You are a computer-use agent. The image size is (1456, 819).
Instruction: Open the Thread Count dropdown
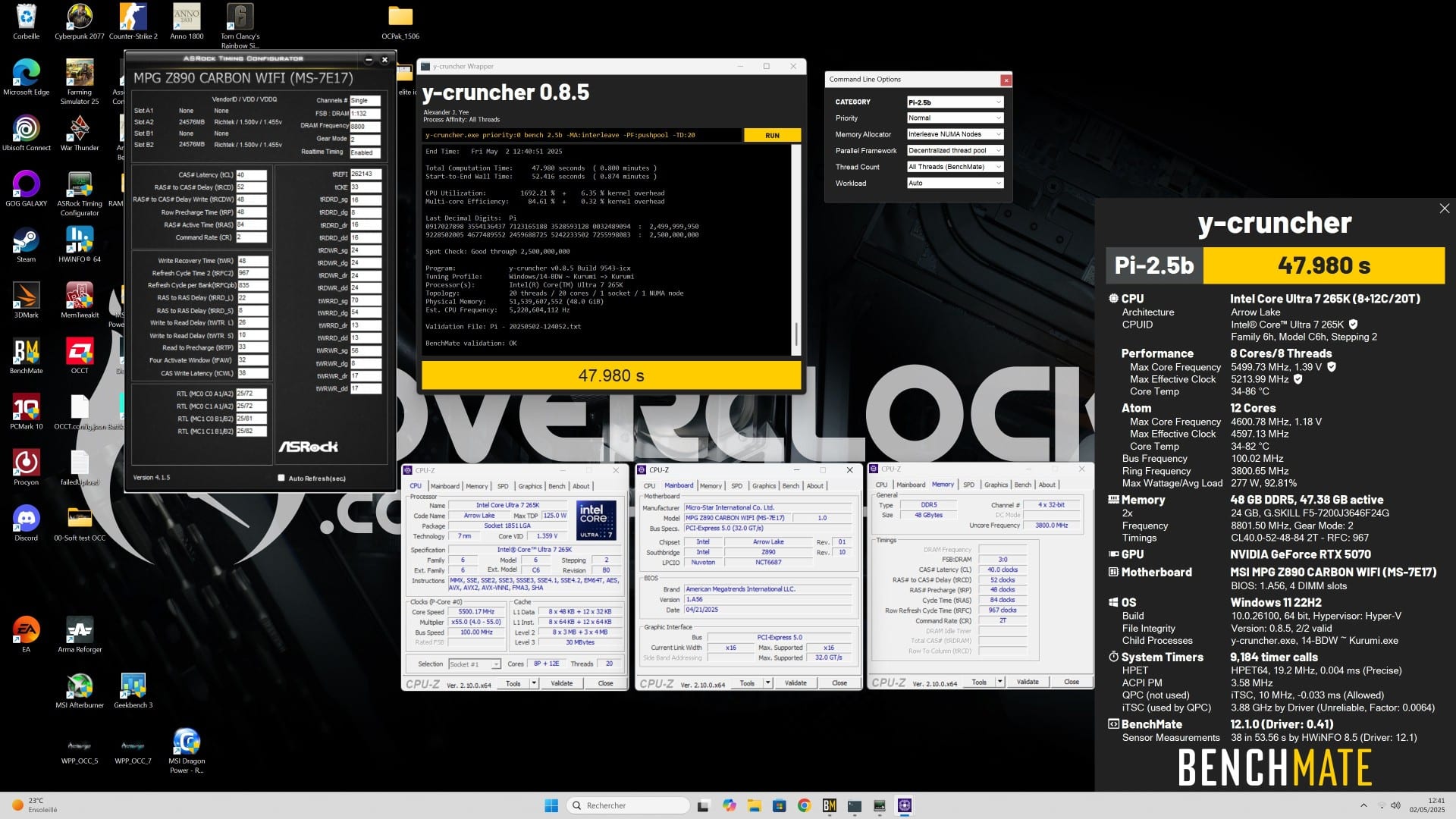[955, 167]
